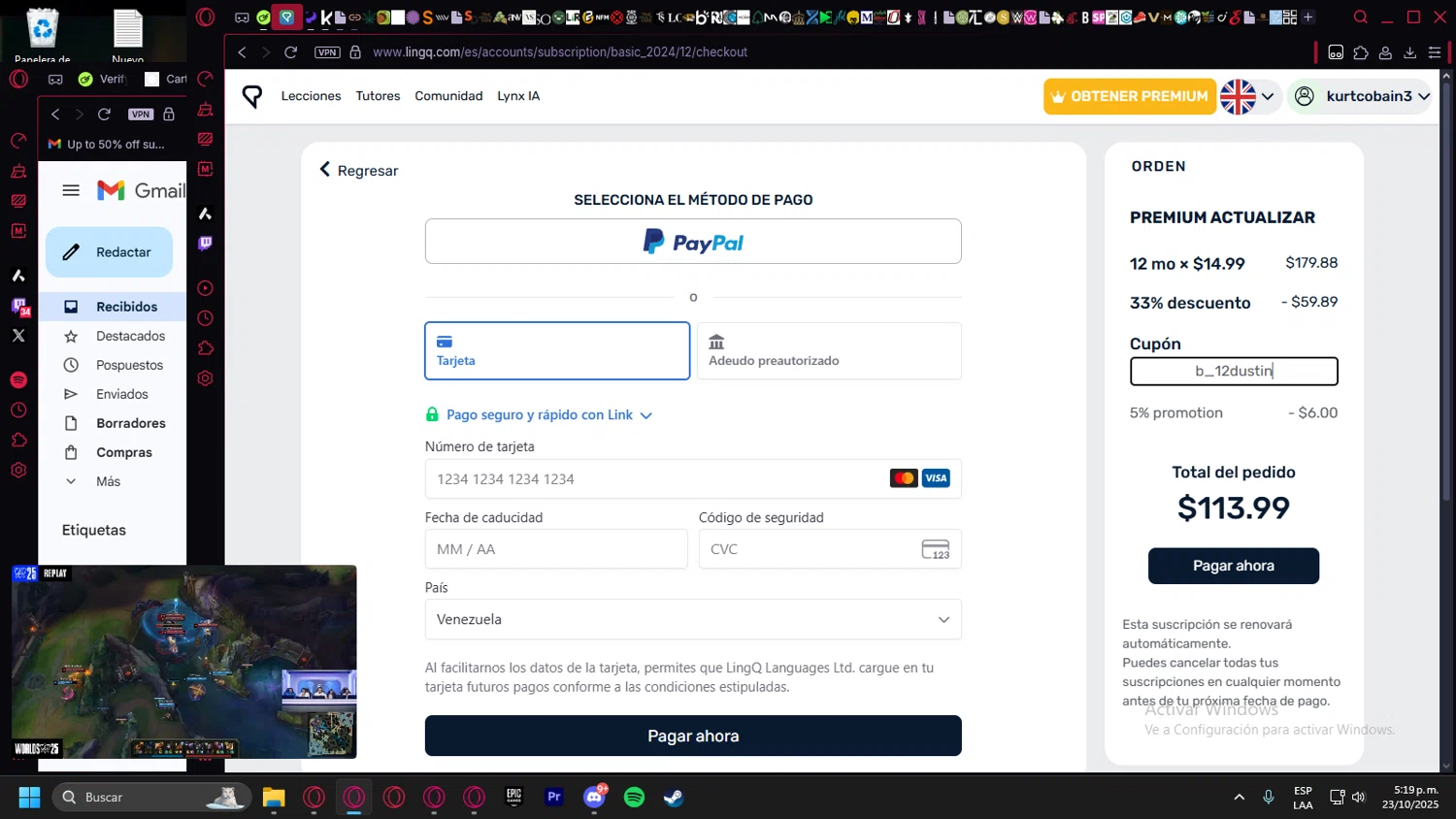Click the Código de seguridad CVC field

[x=830, y=549]
